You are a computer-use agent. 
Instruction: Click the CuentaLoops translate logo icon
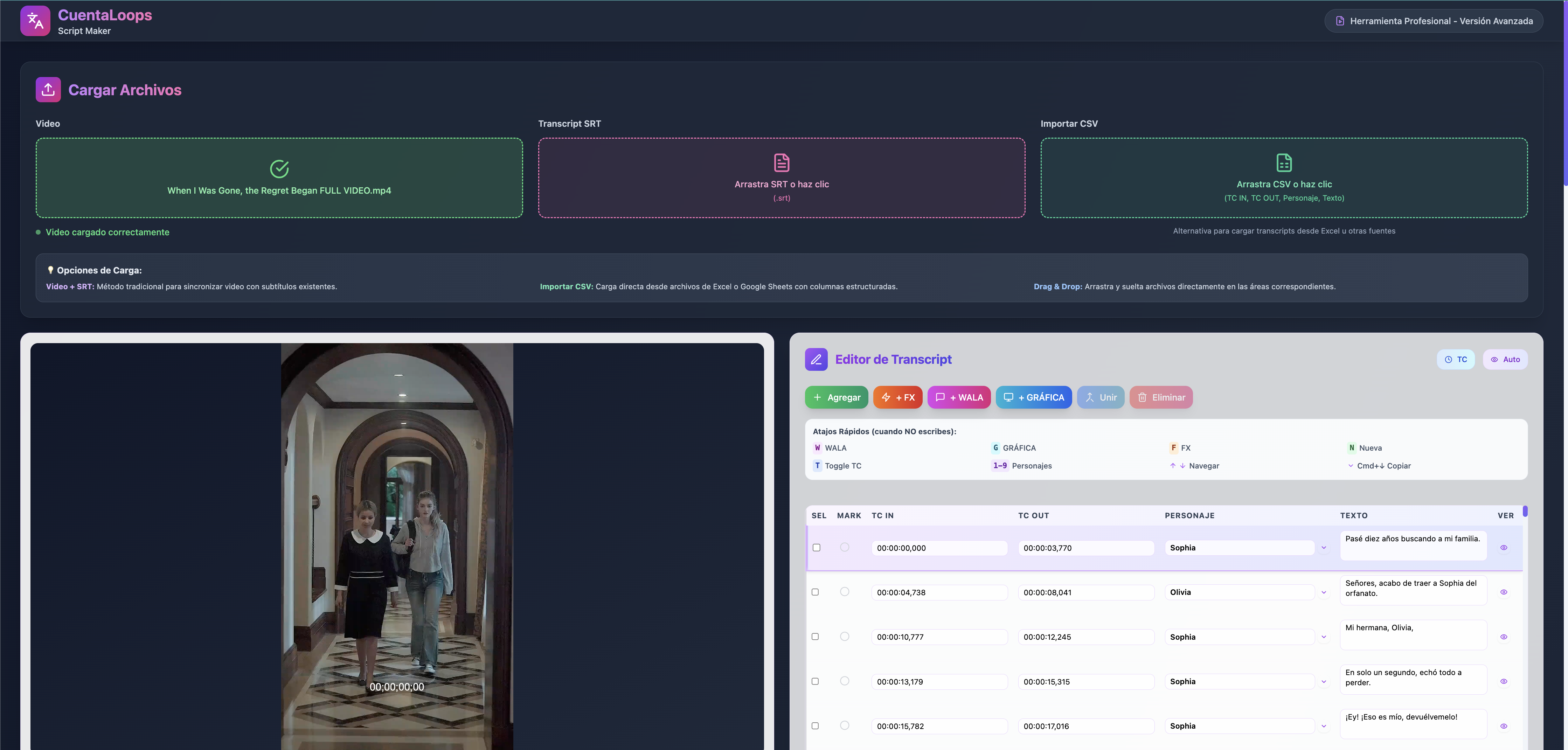click(x=35, y=21)
